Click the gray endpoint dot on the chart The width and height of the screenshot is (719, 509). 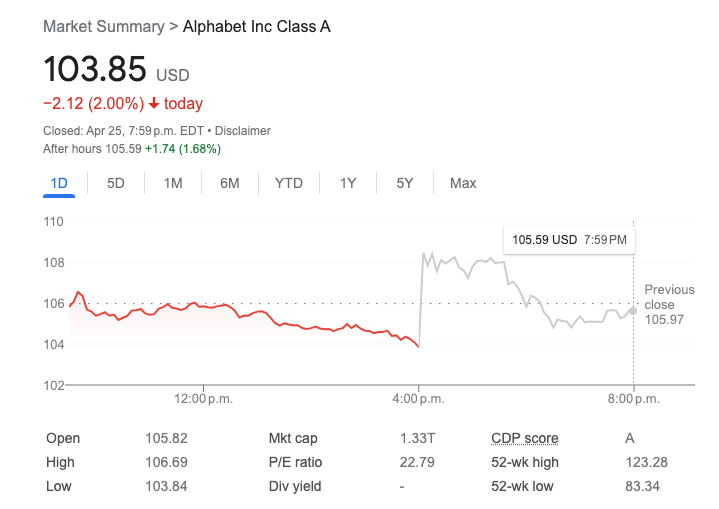(633, 311)
